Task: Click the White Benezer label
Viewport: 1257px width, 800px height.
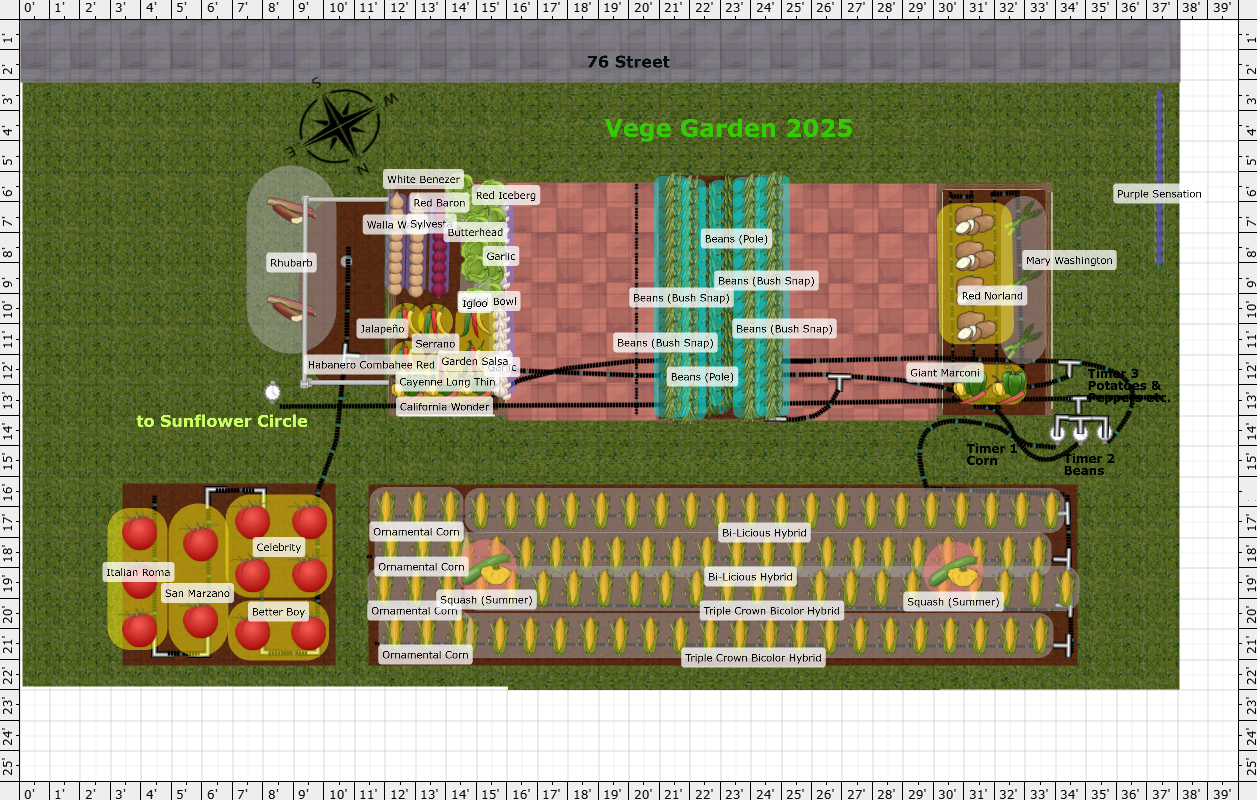Action: (423, 180)
